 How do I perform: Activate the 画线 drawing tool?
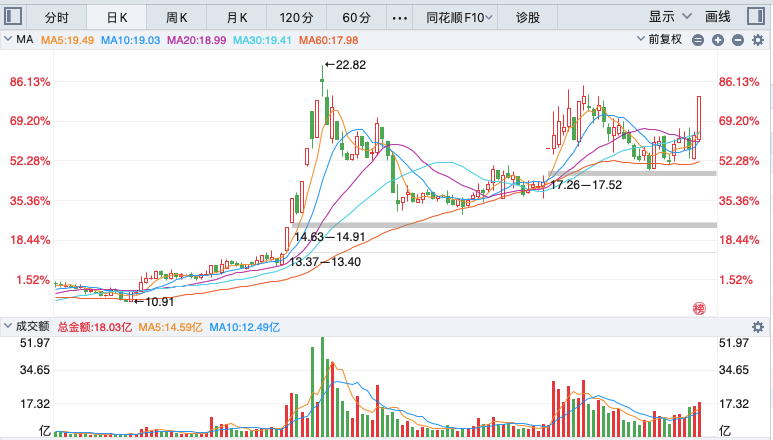tap(718, 17)
